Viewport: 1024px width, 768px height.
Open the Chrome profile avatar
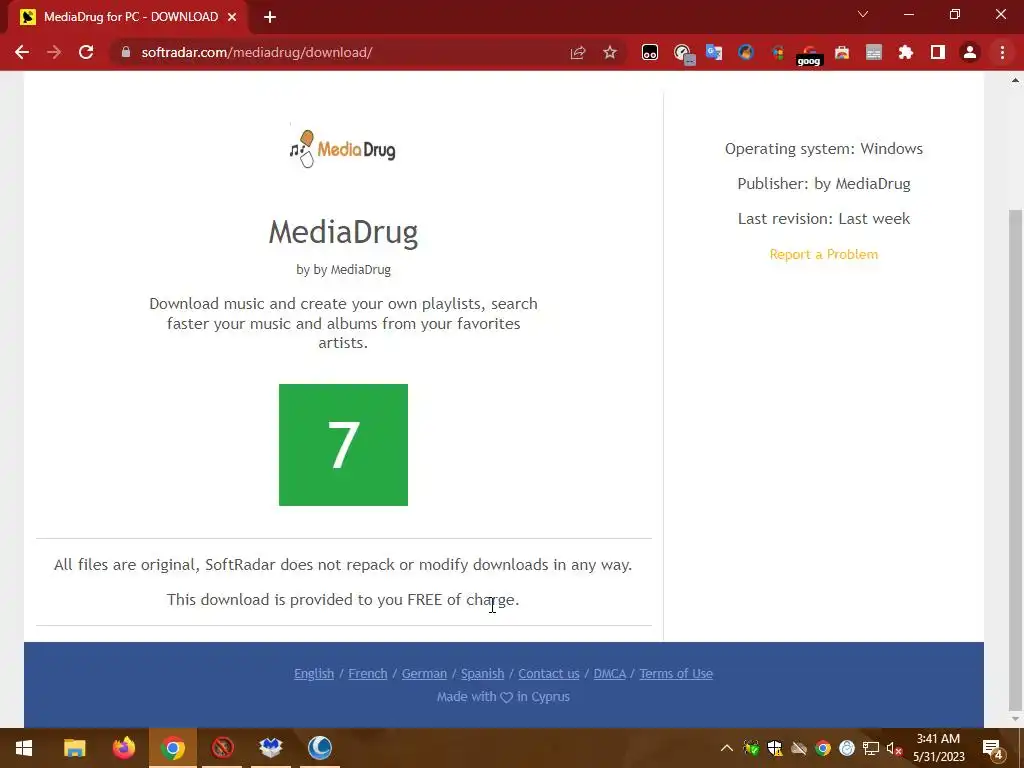[969, 52]
